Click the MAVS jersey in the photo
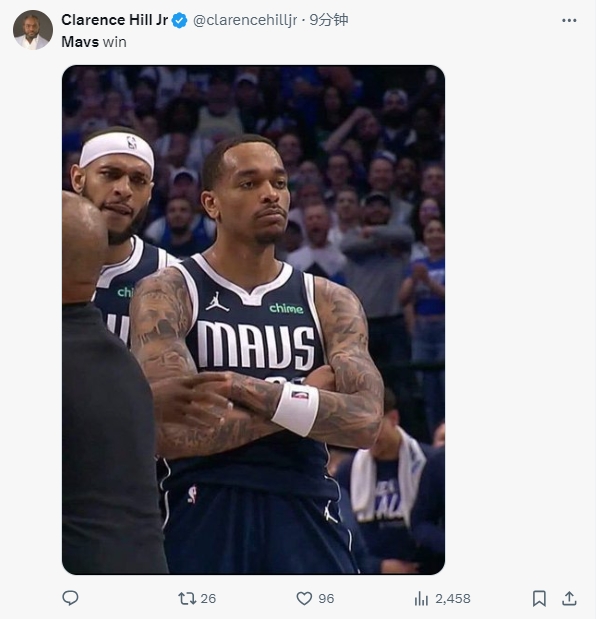Viewport: 597px width, 619px height. tap(255, 343)
